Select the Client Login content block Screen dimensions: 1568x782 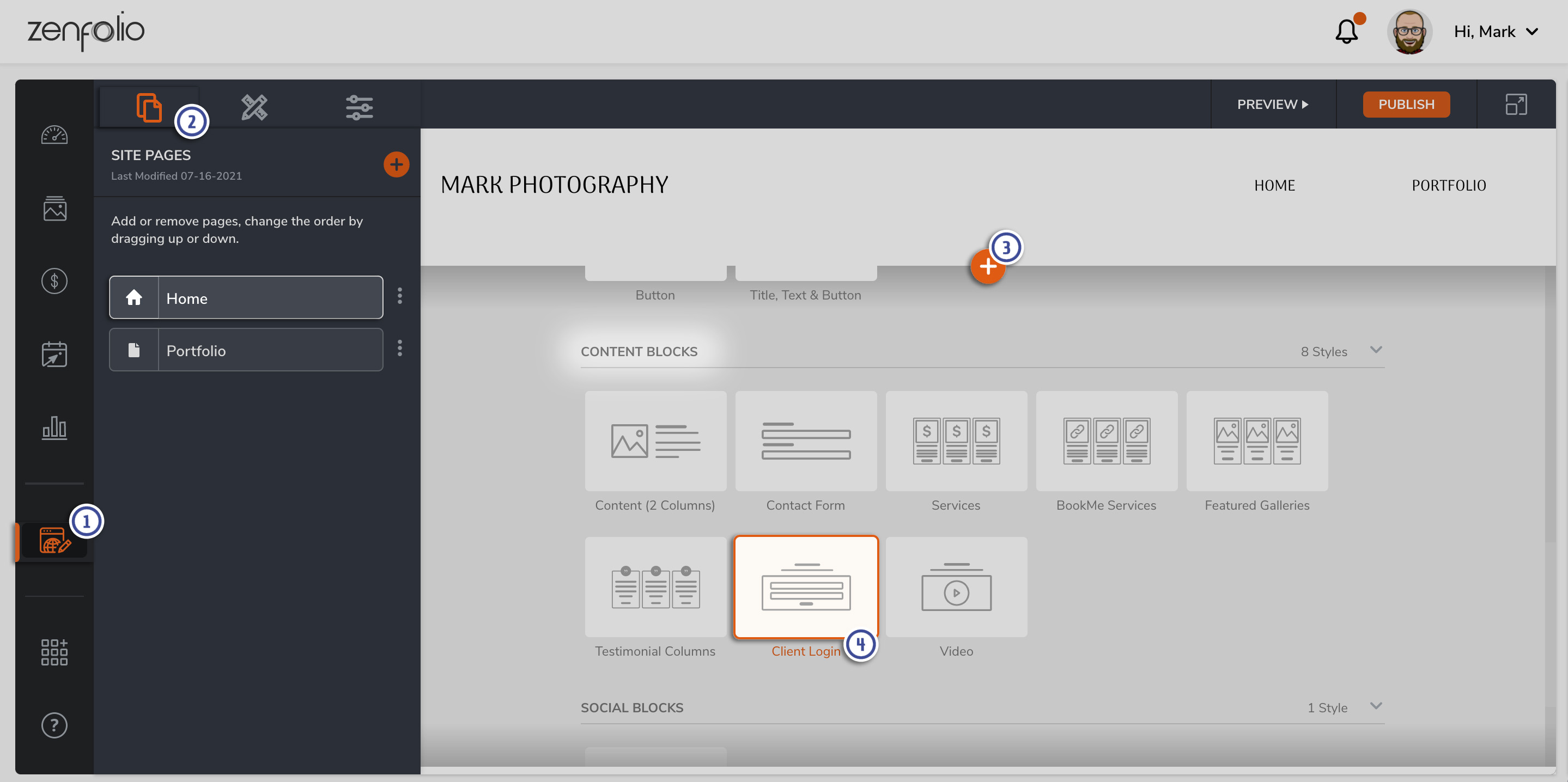coord(805,587)
